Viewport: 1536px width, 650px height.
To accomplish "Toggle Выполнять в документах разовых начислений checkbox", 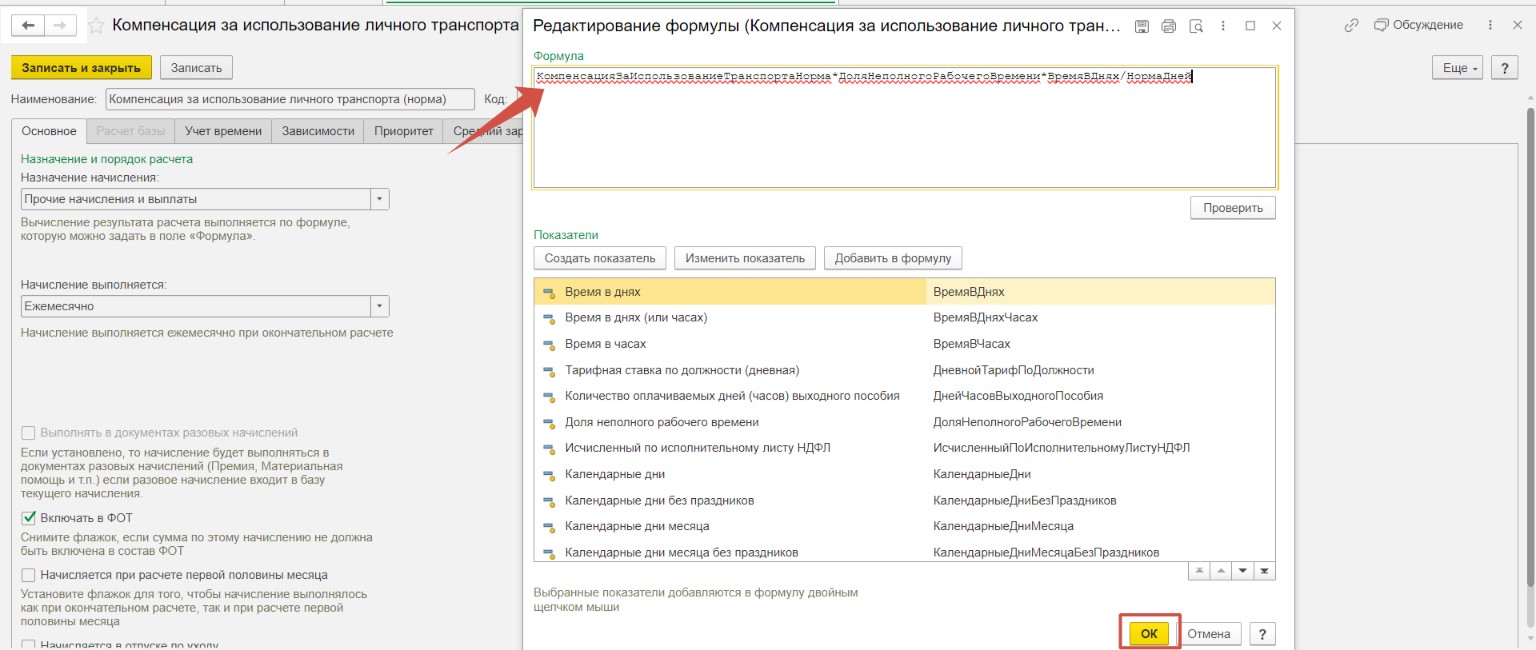I will (29, 433).
